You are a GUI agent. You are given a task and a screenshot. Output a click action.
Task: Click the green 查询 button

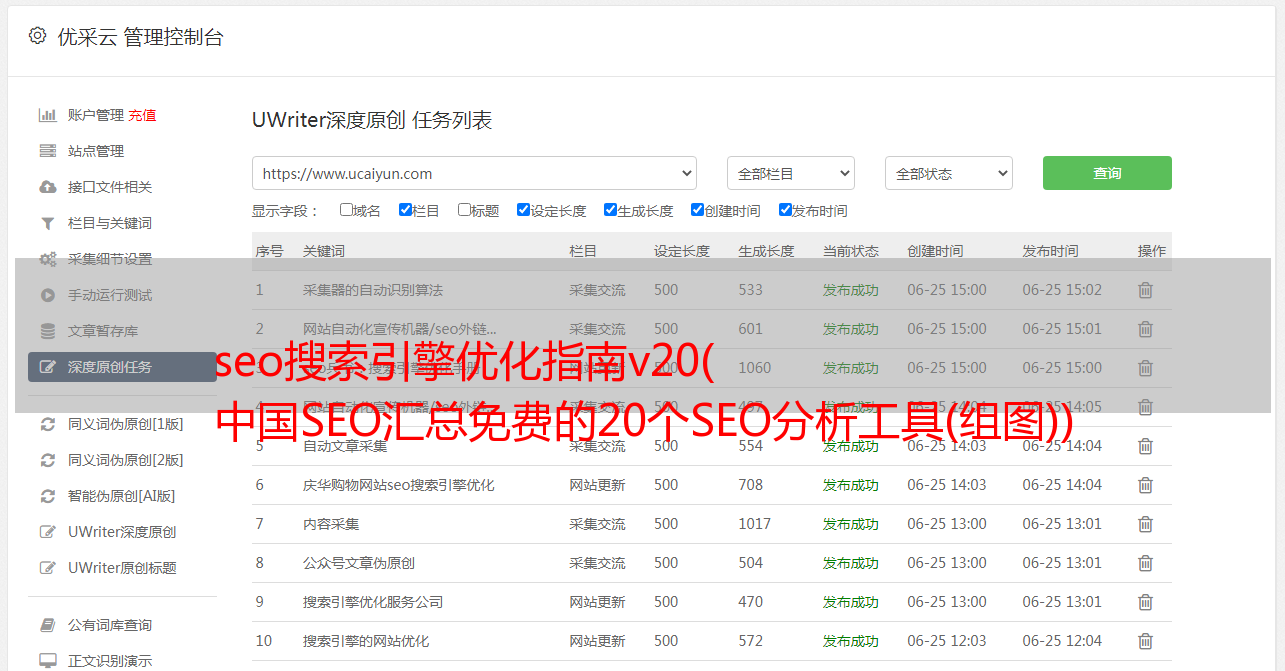[1107, 173]
